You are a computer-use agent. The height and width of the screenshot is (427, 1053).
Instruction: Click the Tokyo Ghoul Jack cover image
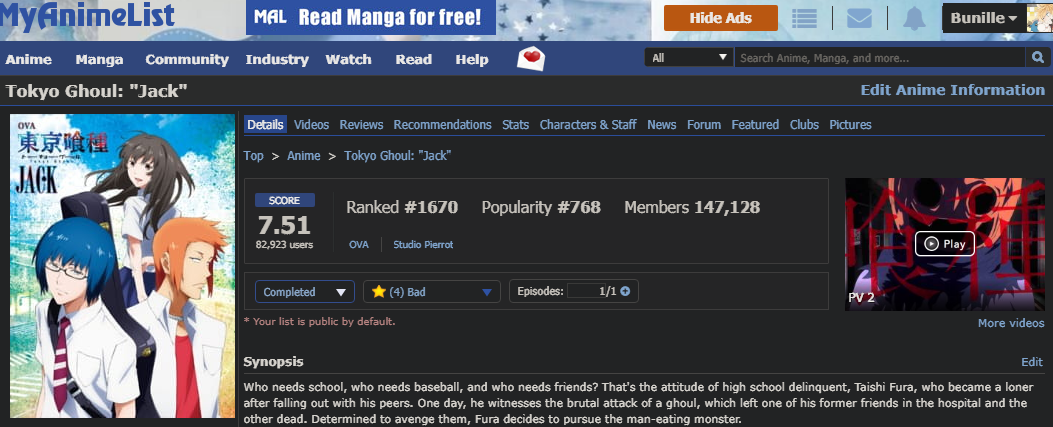(122, 266)
